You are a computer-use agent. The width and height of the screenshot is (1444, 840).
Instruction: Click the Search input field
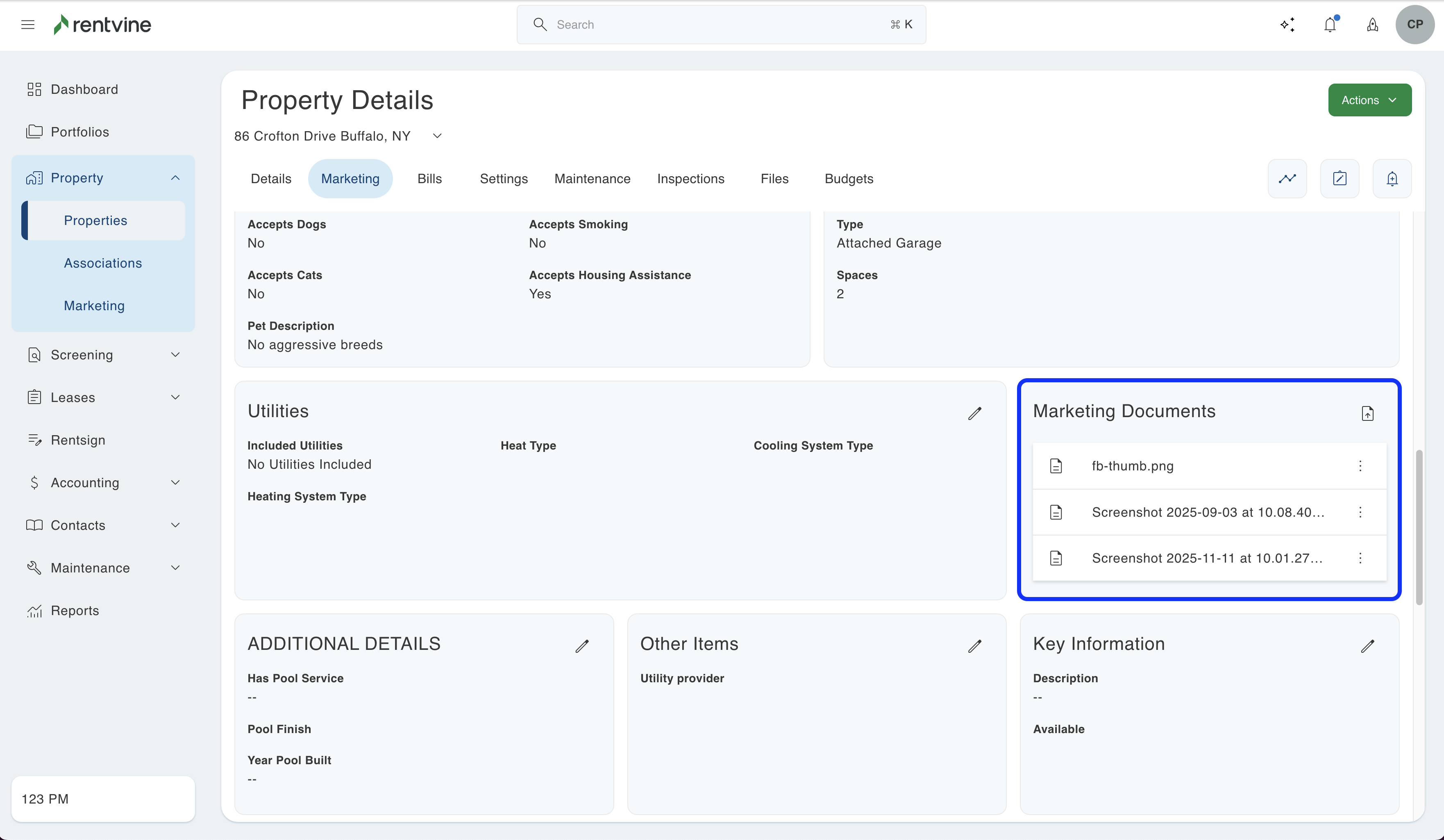click(x=721, y=25)
